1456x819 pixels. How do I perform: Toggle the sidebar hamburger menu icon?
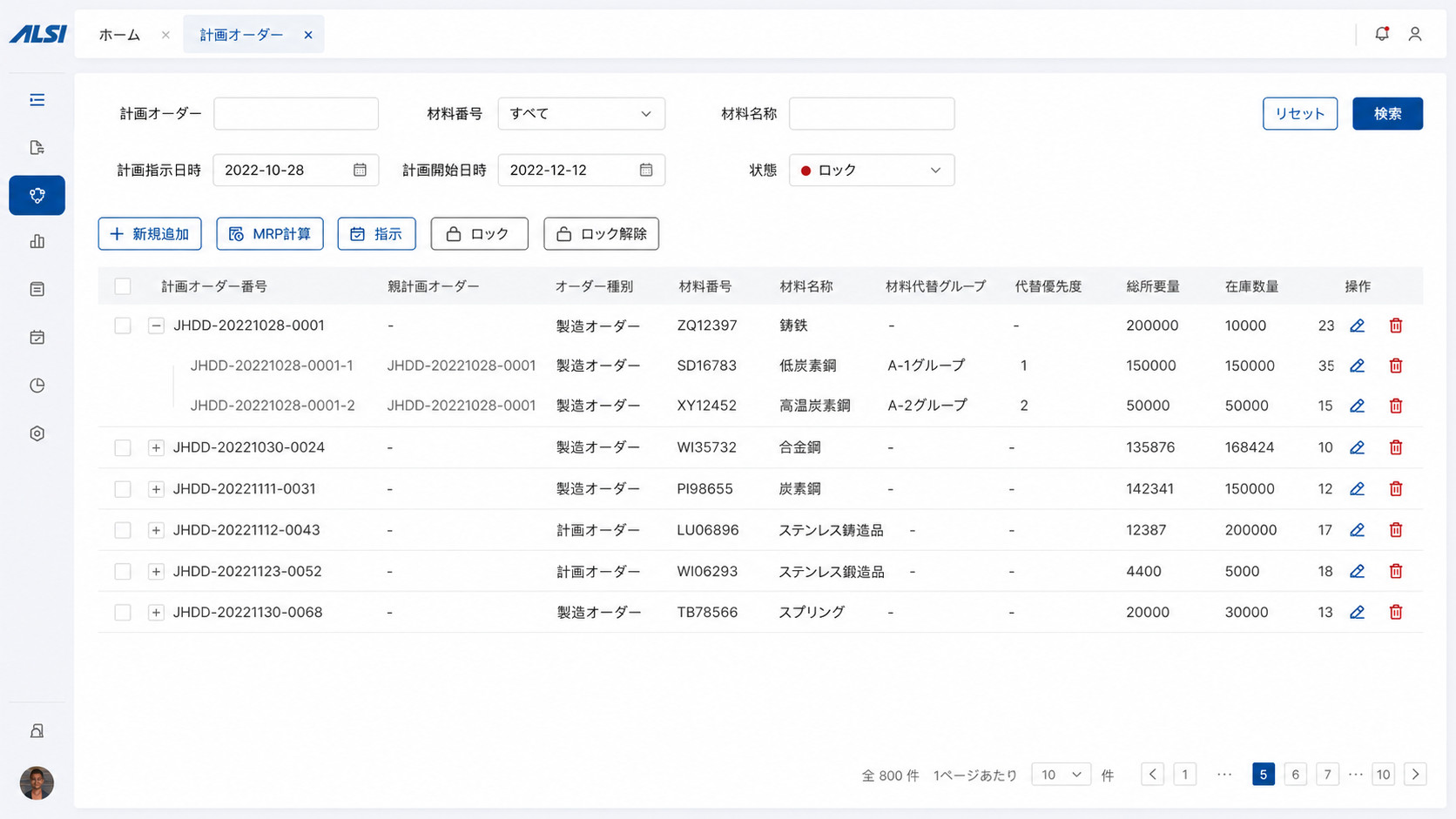37,100
